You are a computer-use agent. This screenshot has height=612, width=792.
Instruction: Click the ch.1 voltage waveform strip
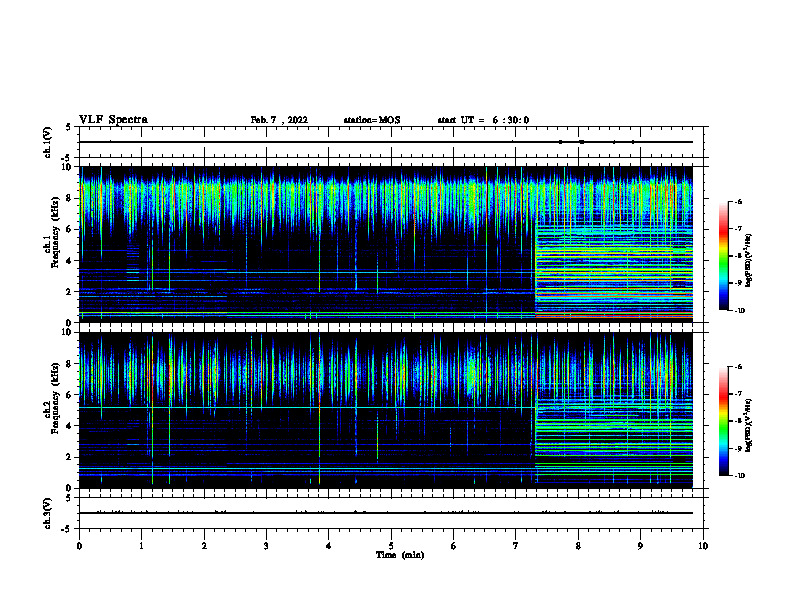pos(391,142)
